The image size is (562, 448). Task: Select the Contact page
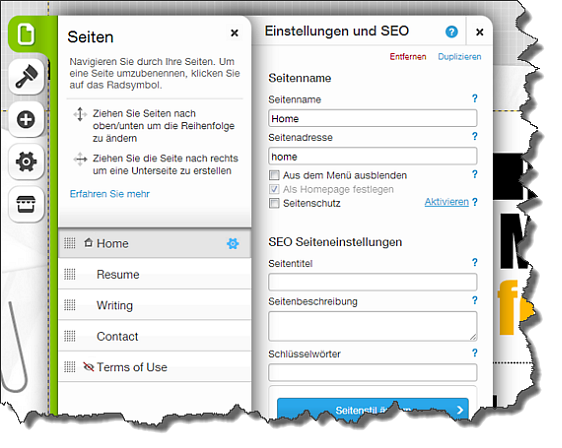[x=155, y=336]
